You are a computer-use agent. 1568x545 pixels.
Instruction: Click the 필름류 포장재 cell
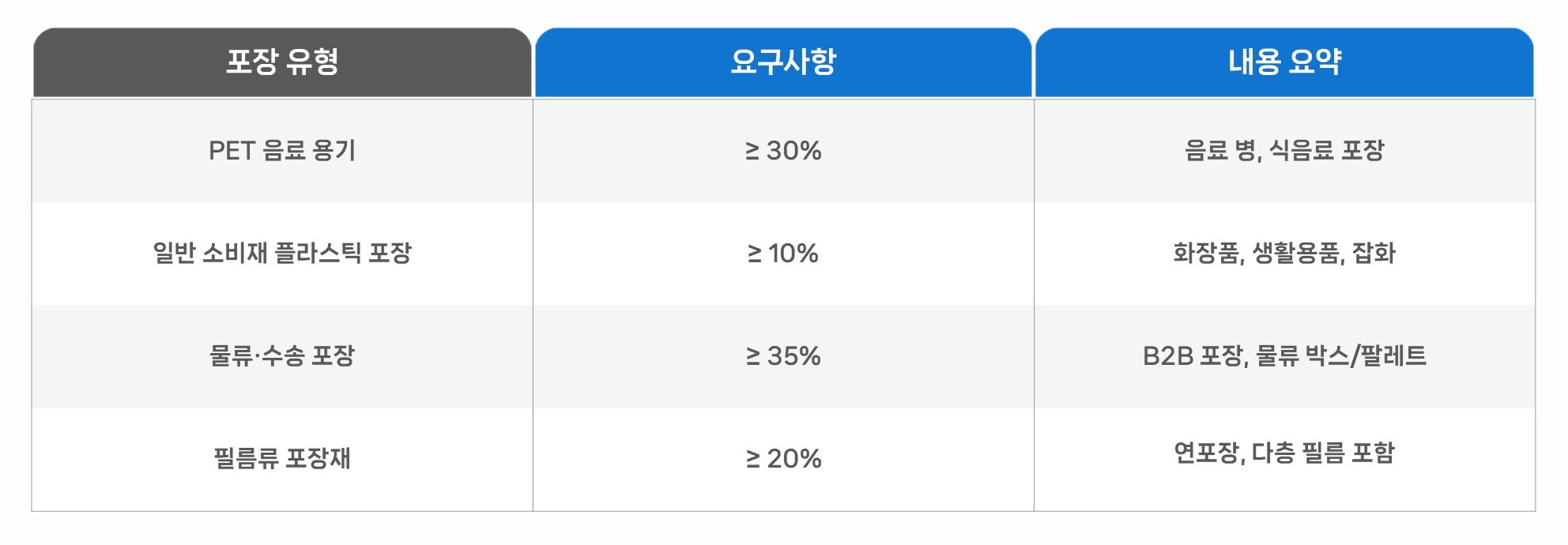(282, 458)
